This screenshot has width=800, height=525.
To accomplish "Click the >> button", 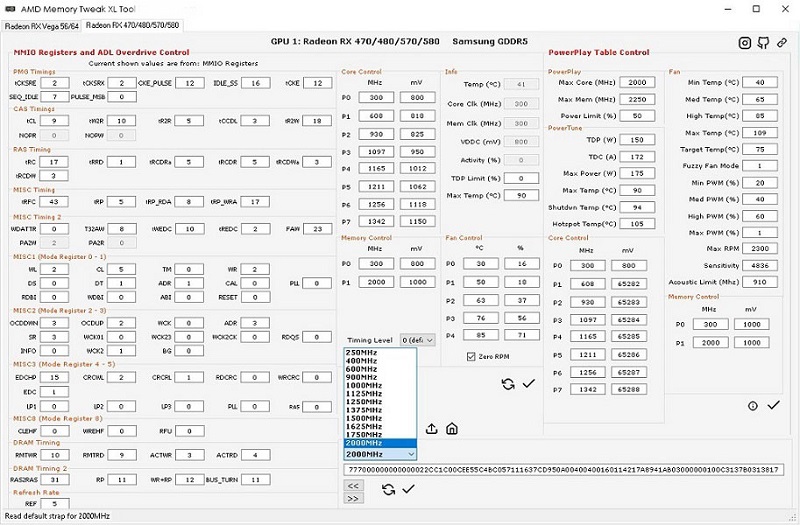I will (353, 498).
